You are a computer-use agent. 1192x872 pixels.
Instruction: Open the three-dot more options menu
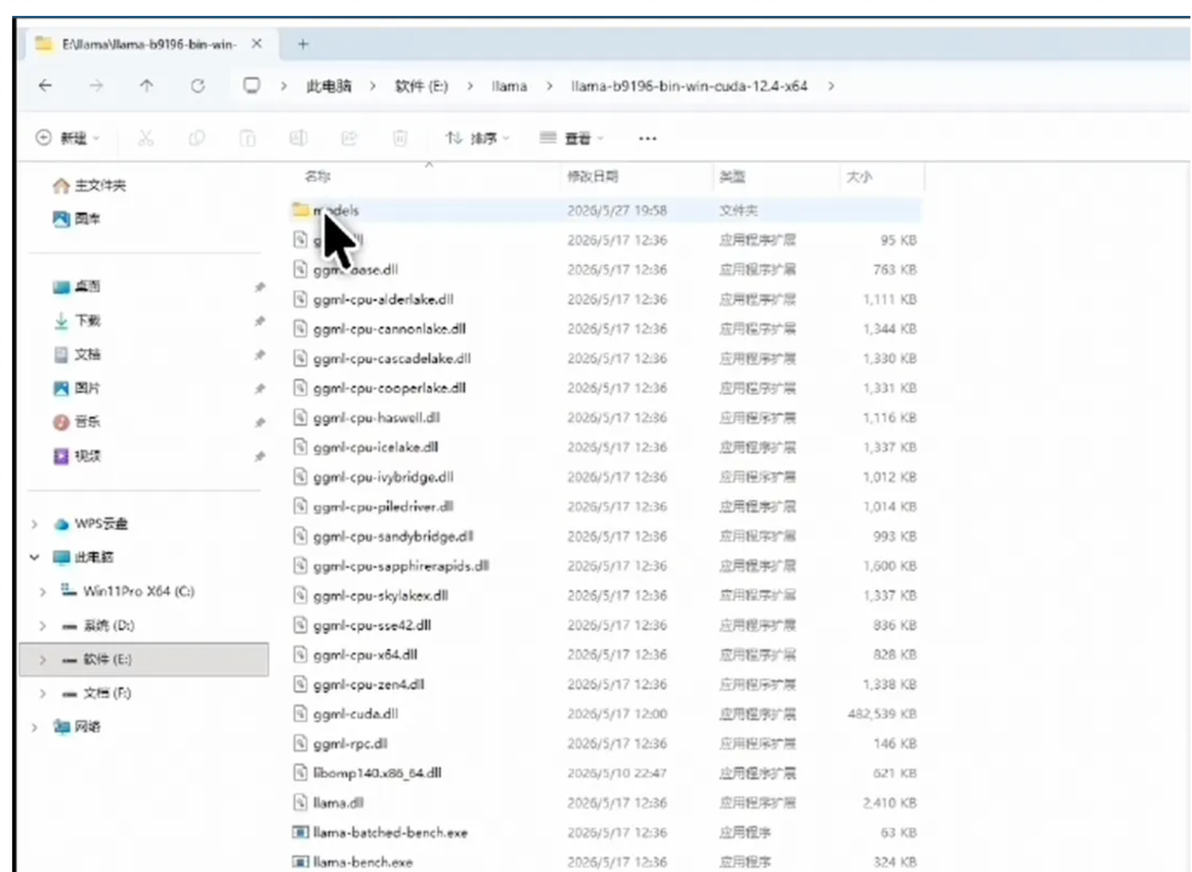(x=648, y=138)
